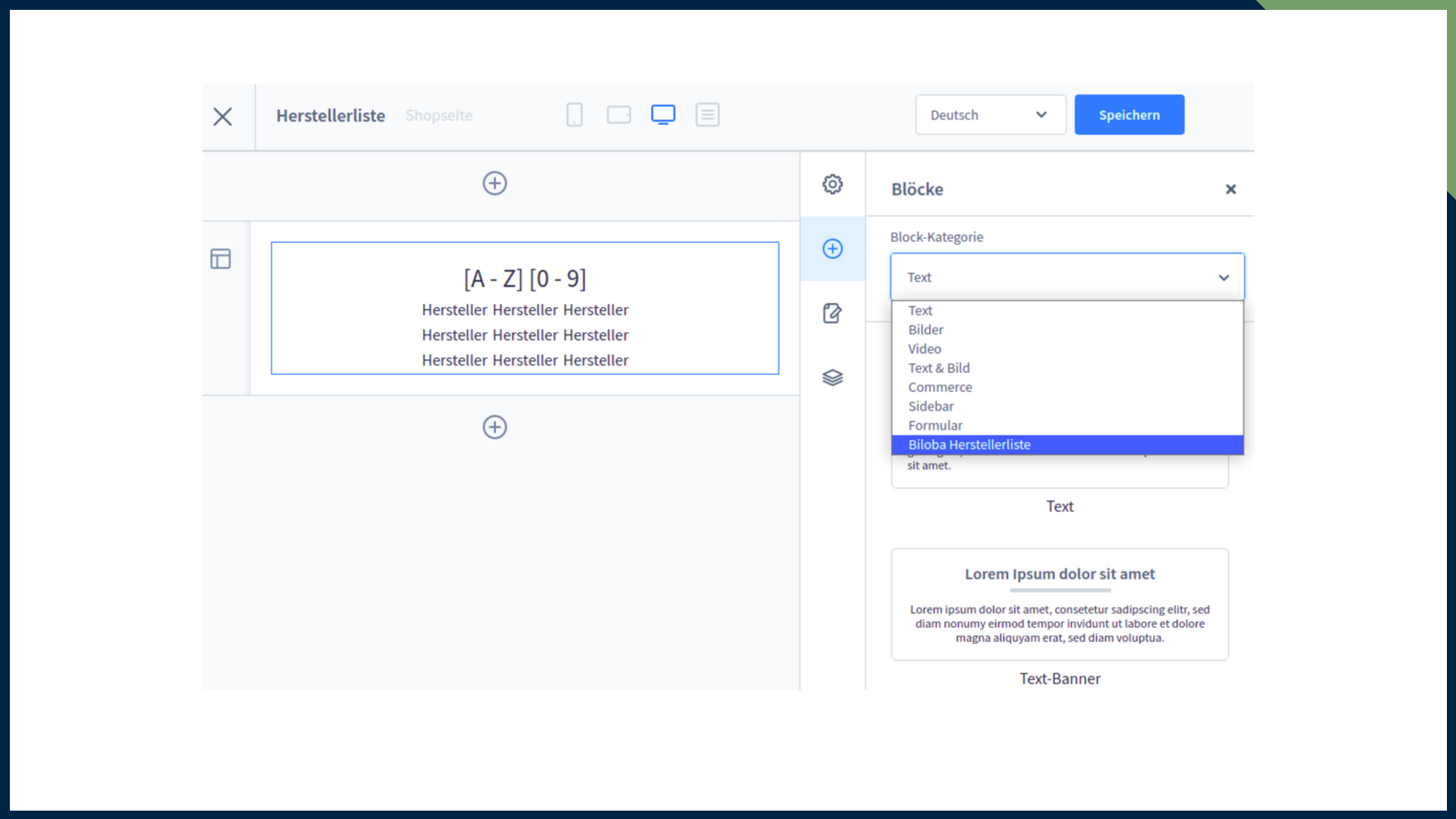Close the Blöcke panel

(1230, 190)
